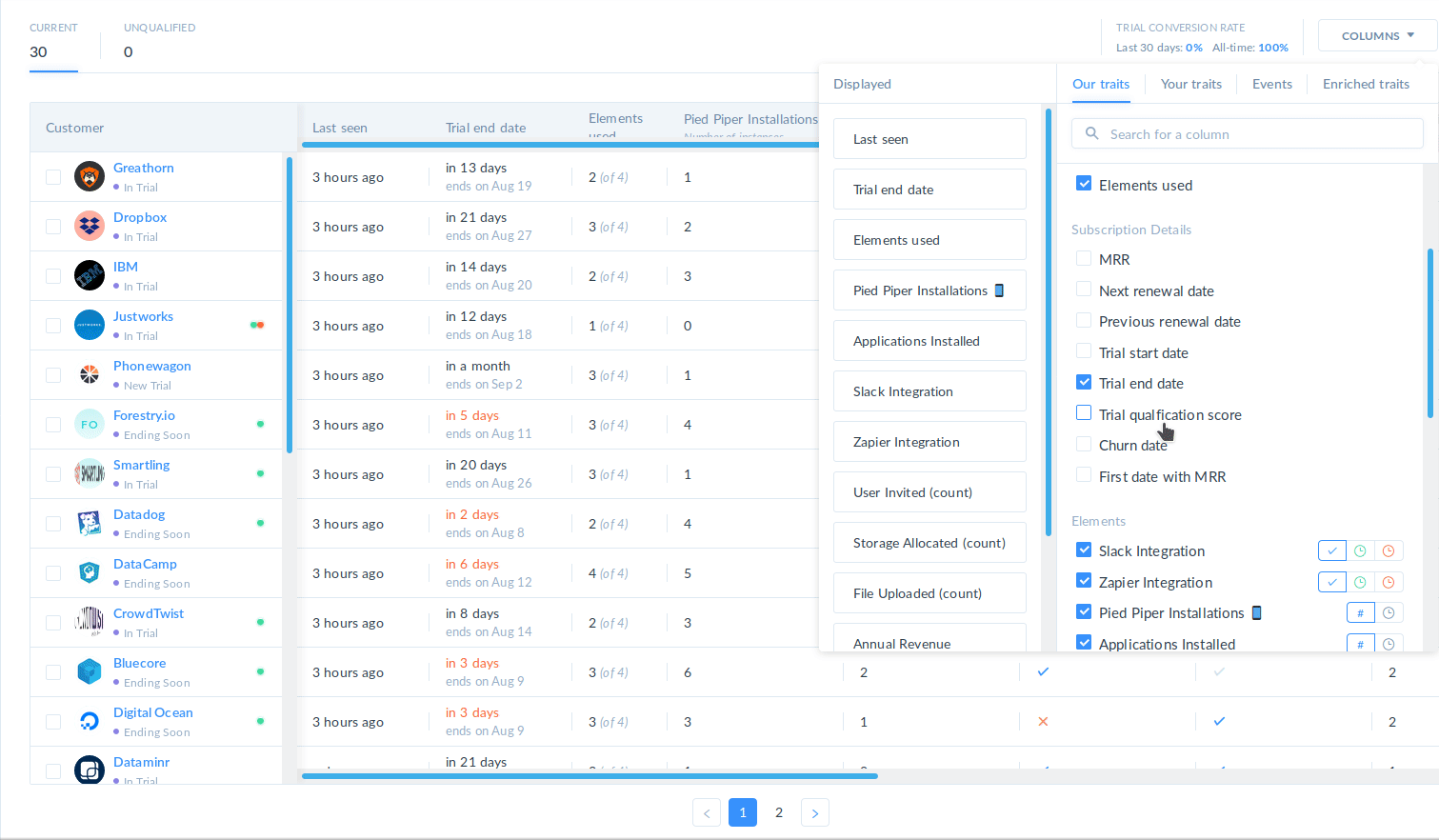This screenshot has height=840, width=1439.
Task: Open the Digital Ocean customer link
Action: pos(153,712)
